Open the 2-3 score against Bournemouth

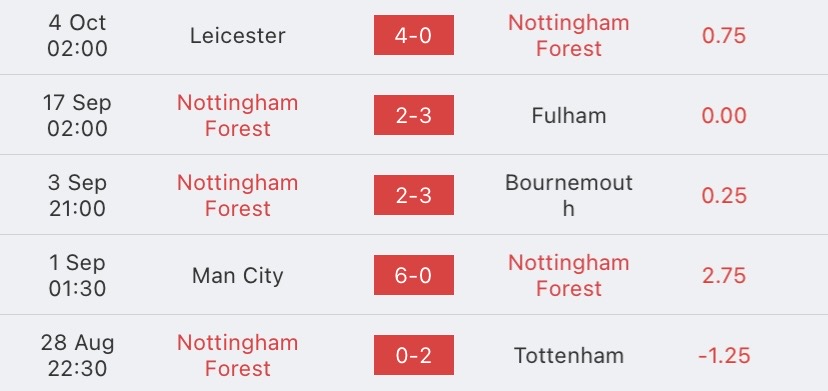coord(413,195)
